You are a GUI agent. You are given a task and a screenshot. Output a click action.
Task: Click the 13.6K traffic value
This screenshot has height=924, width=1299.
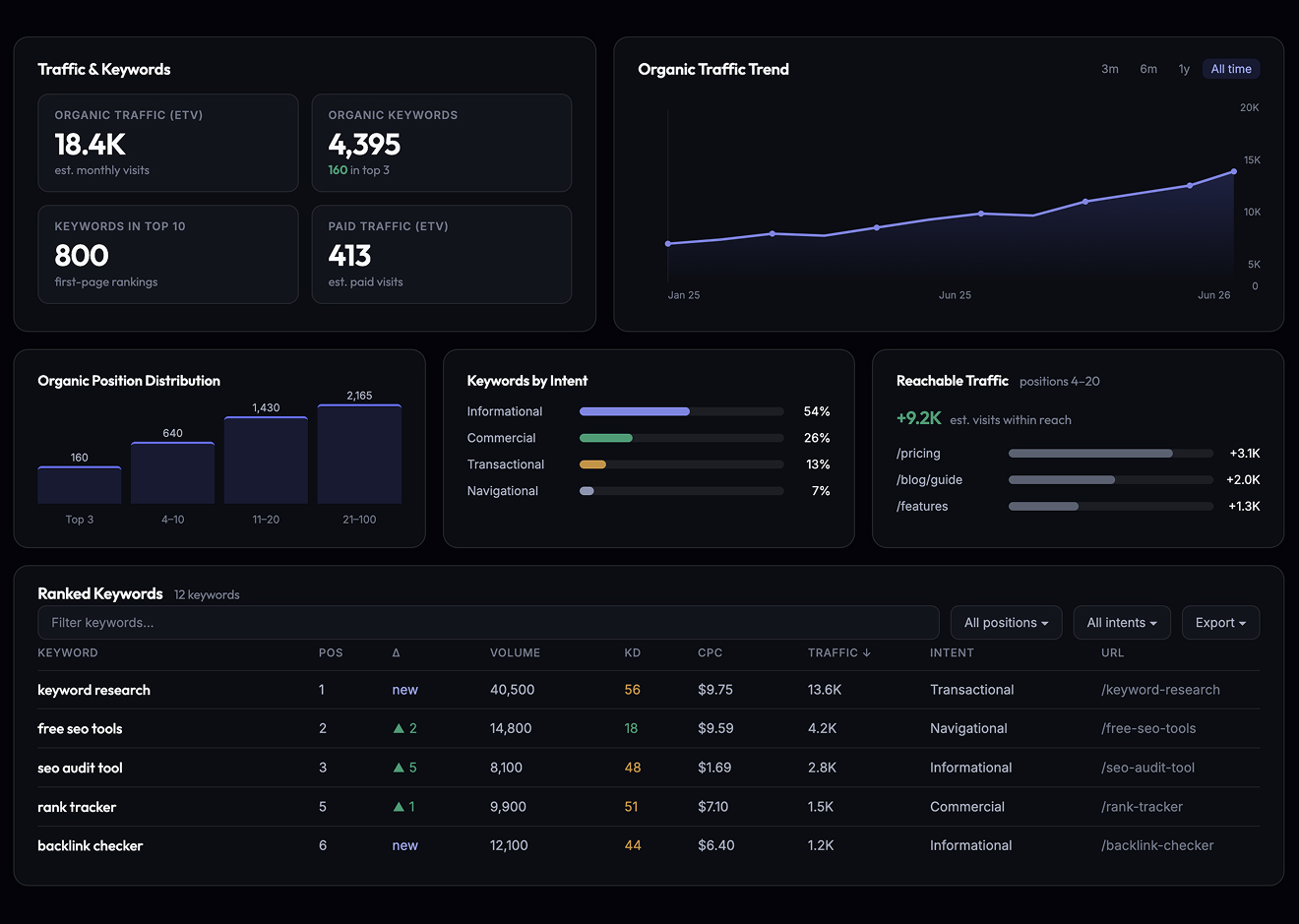(825, 690)
